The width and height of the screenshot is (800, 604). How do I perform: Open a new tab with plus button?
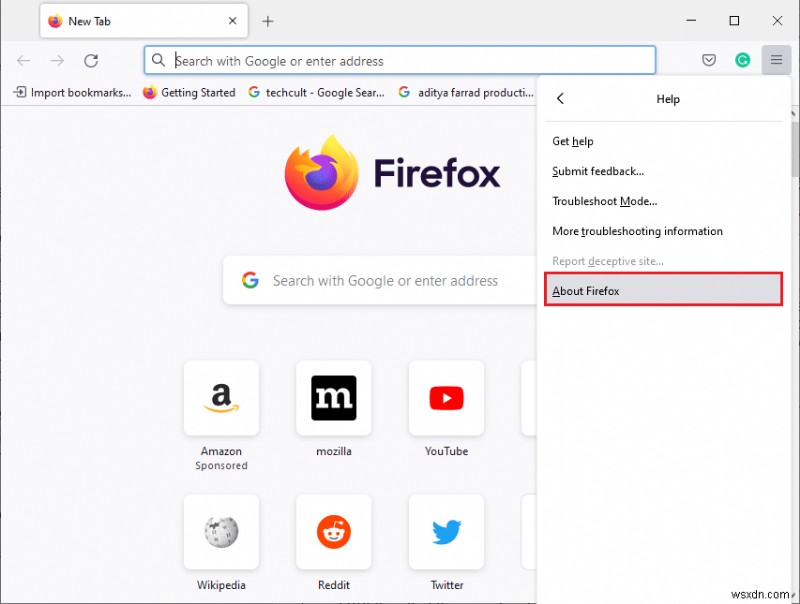(x=268, y=21)
